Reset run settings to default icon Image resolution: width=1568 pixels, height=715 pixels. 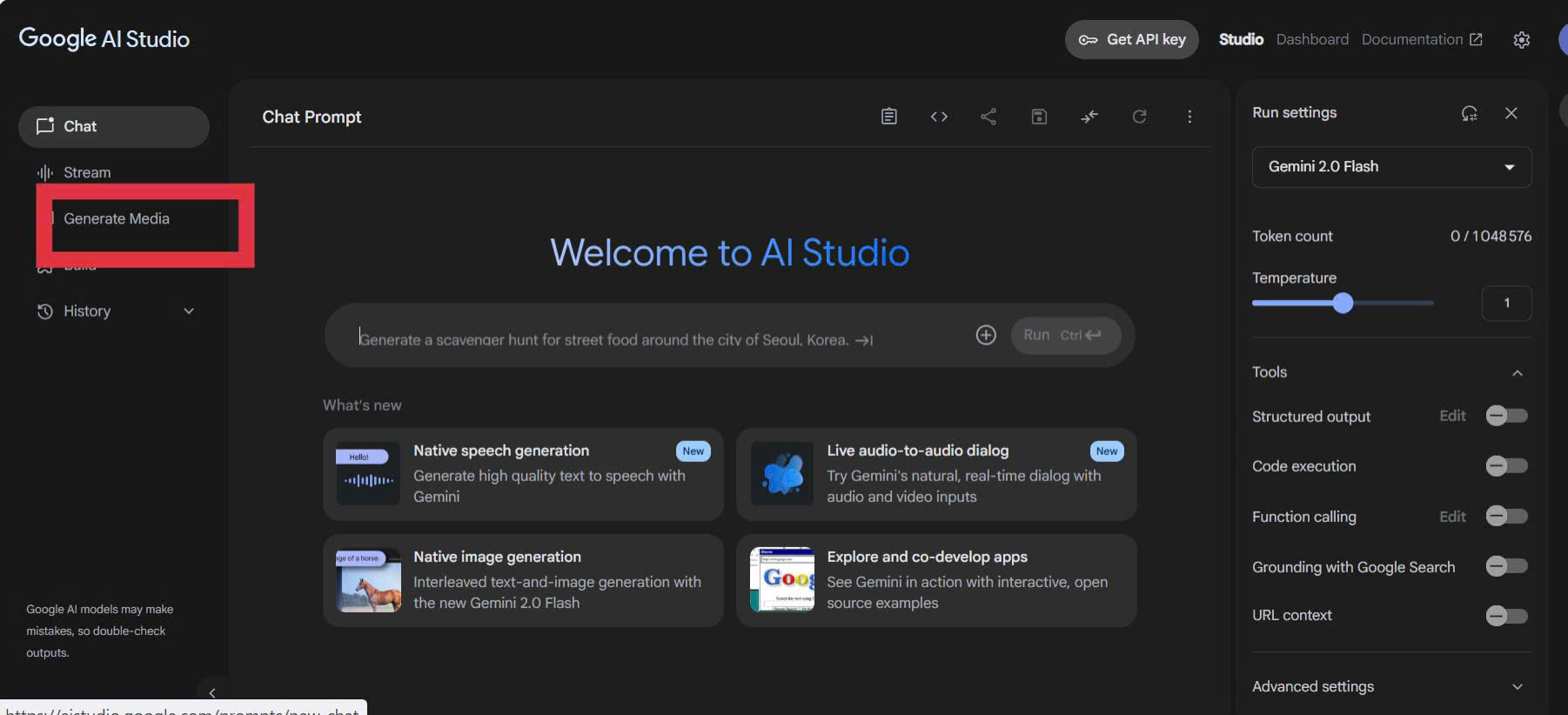[x=1470, y=113]
